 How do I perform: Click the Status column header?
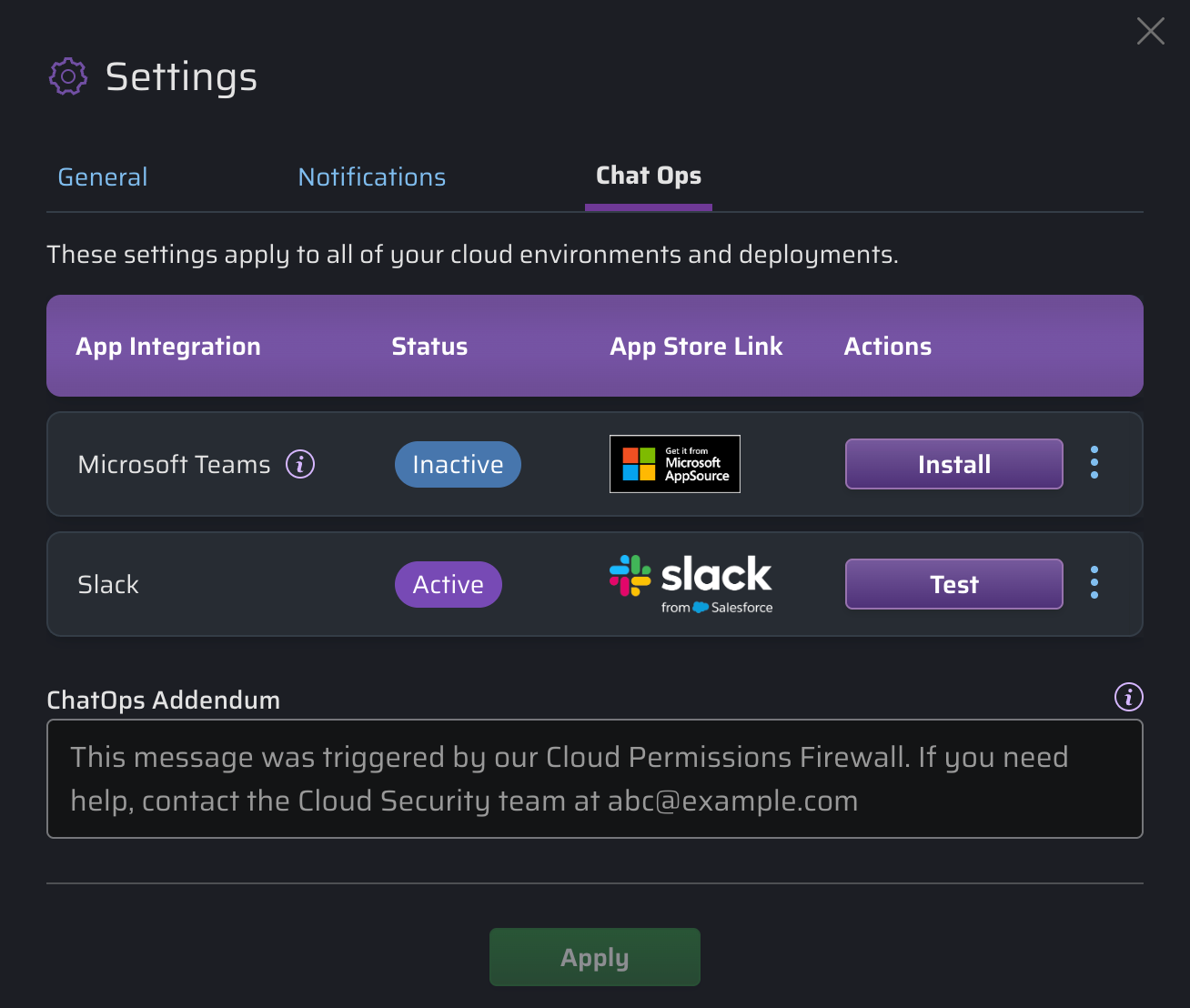(429, 347)
